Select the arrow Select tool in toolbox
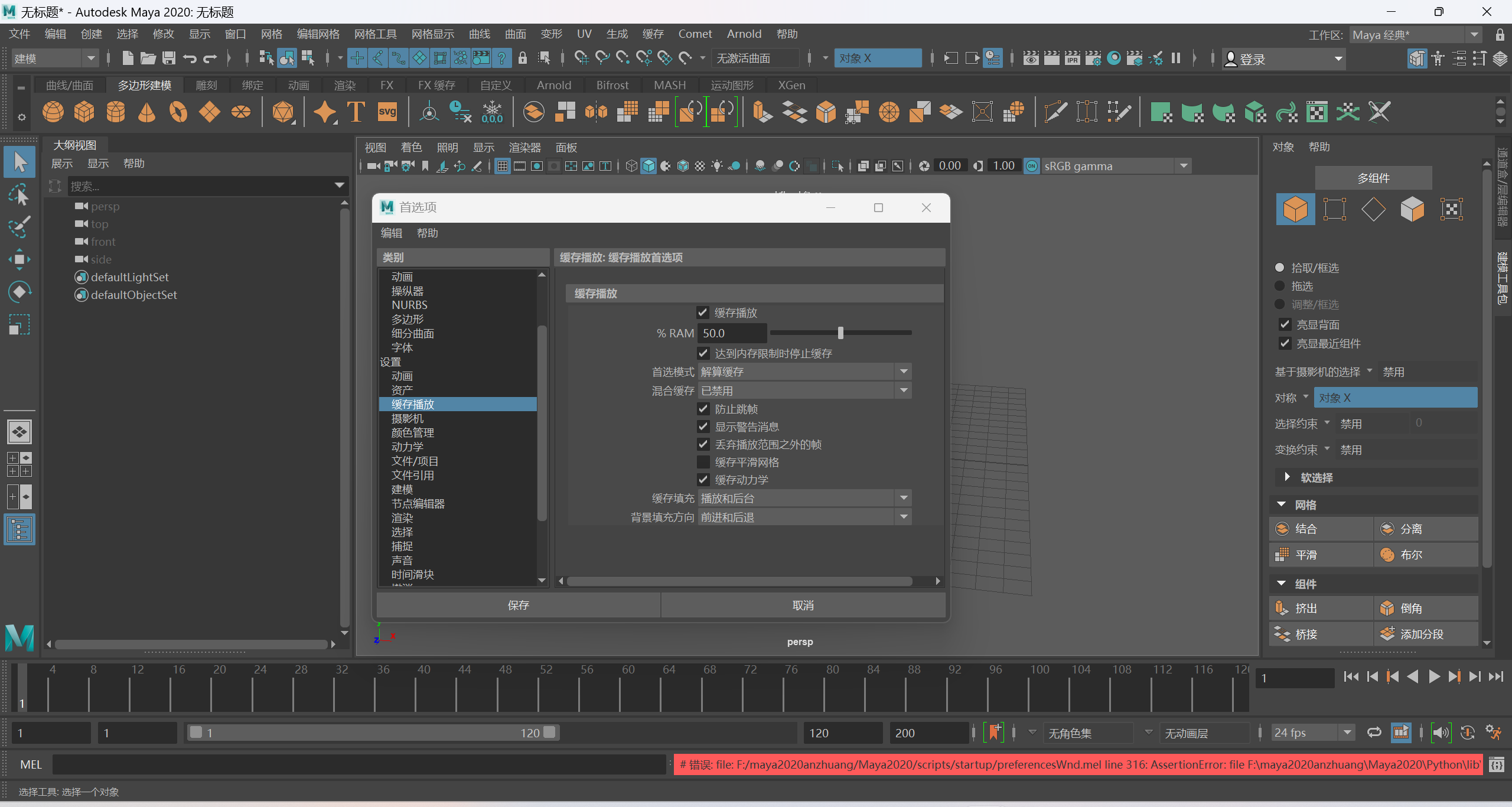The height and width of the screenshot is (807, 1512). click(19, 162)
